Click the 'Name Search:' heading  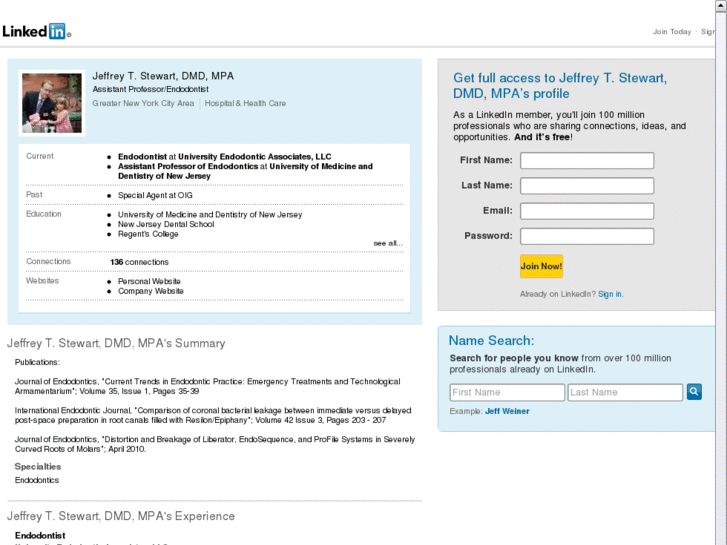(x=491, y=340)
